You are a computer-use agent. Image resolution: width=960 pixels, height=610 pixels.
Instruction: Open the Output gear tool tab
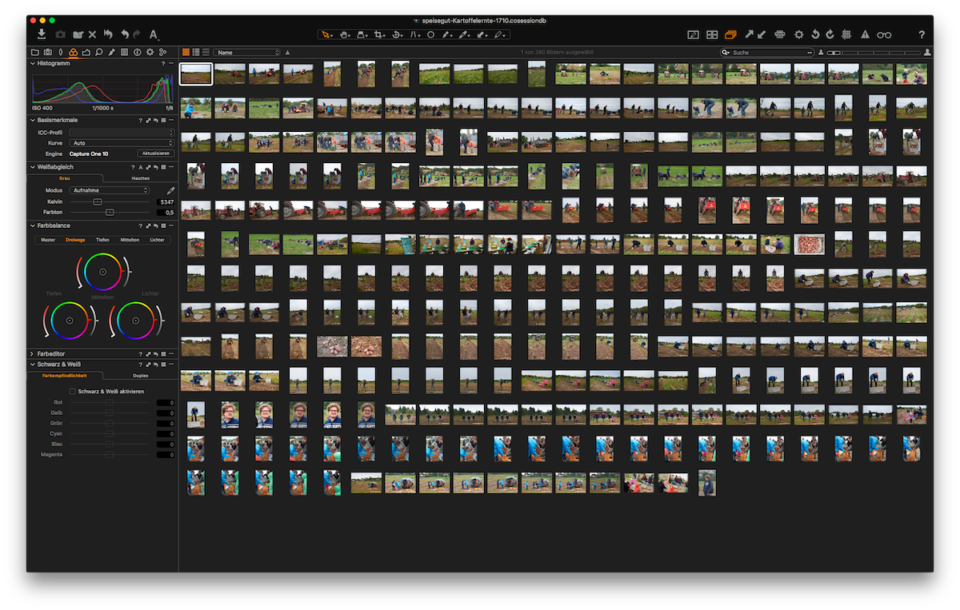click(x=150, y=53)
